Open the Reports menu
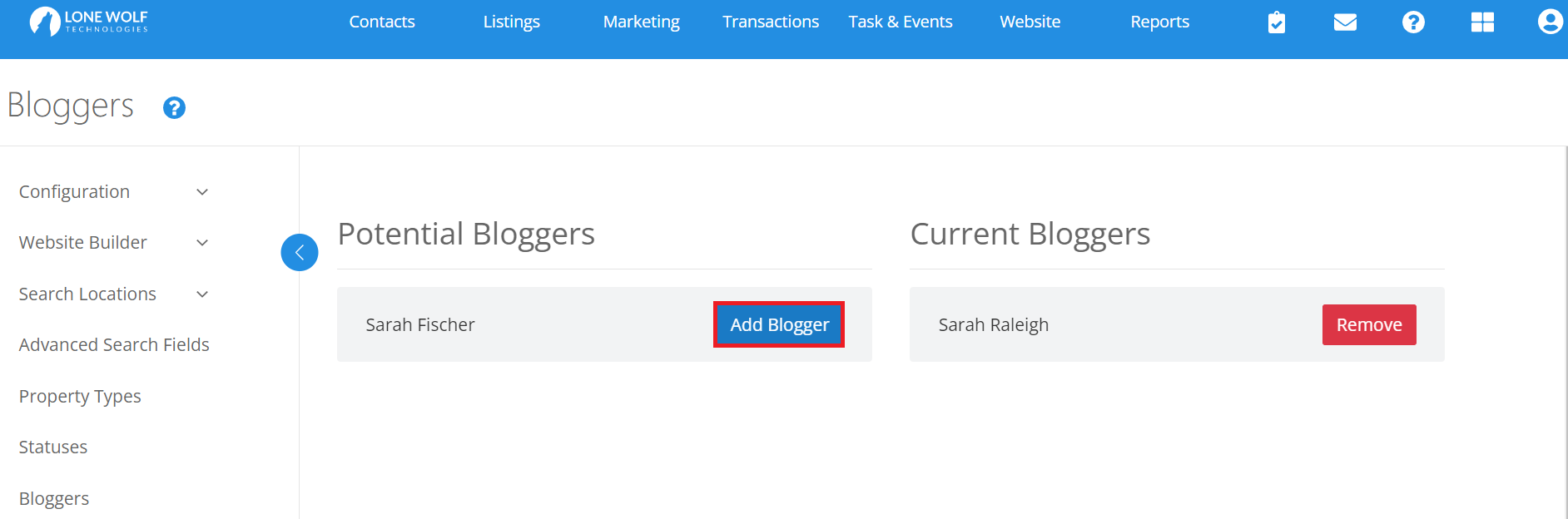 coord(1159,22)
